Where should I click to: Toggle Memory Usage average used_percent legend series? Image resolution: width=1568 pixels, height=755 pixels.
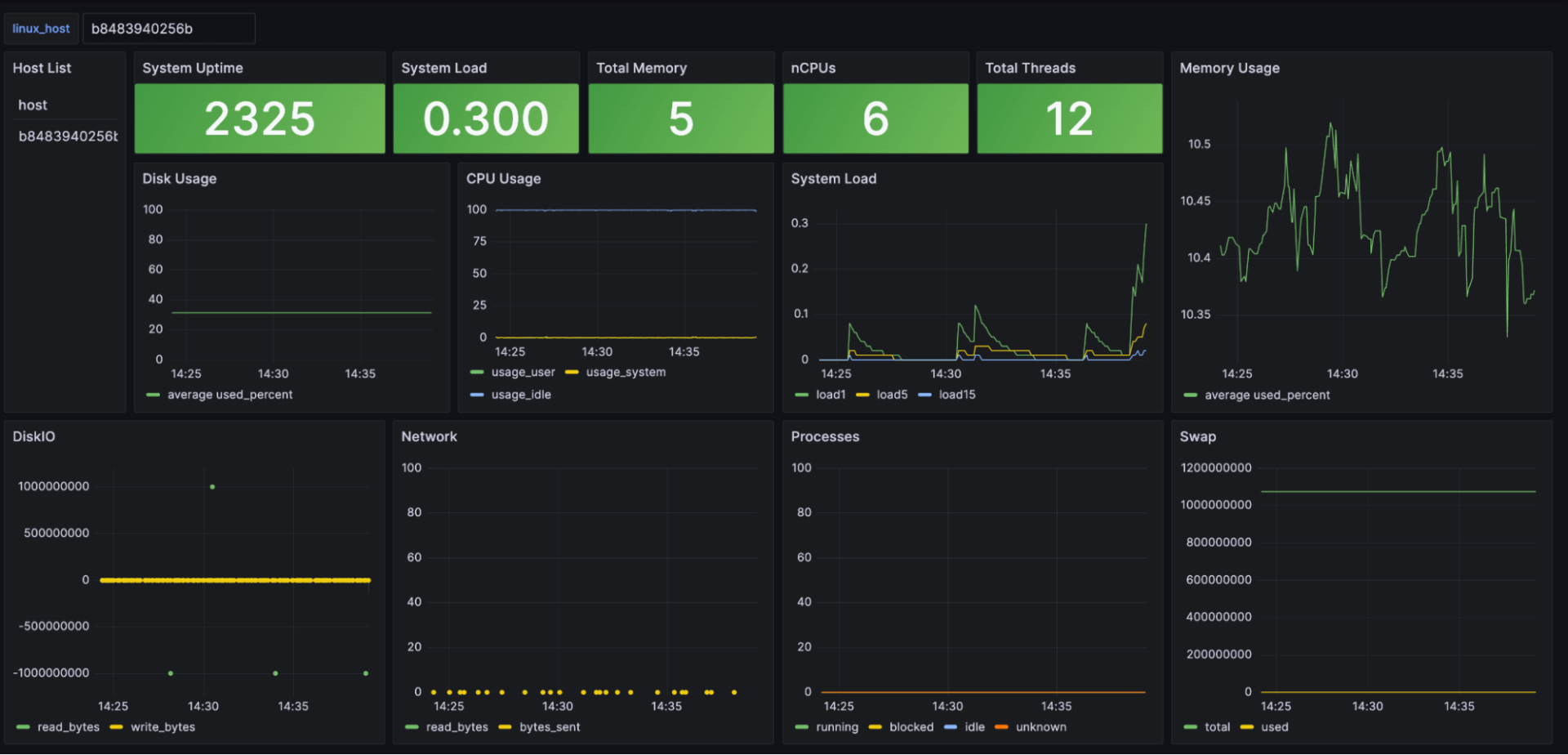(x=1267, y=395)
